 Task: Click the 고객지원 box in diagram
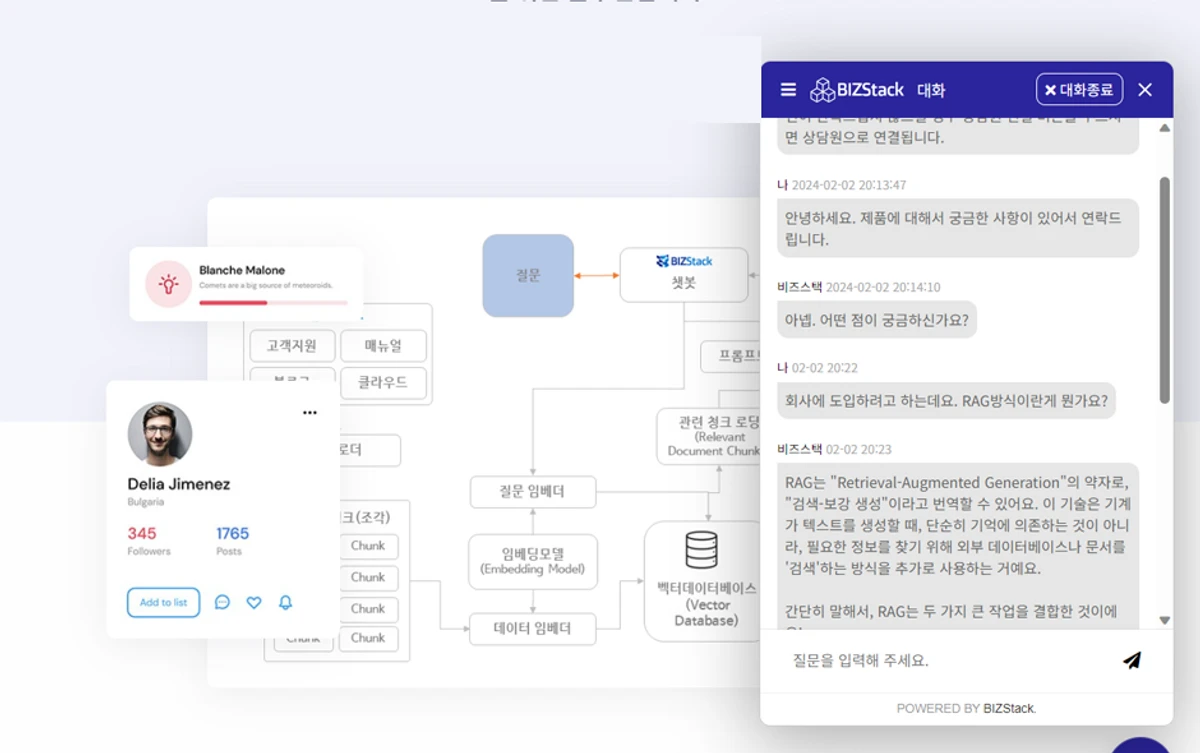tap(292, 346)
